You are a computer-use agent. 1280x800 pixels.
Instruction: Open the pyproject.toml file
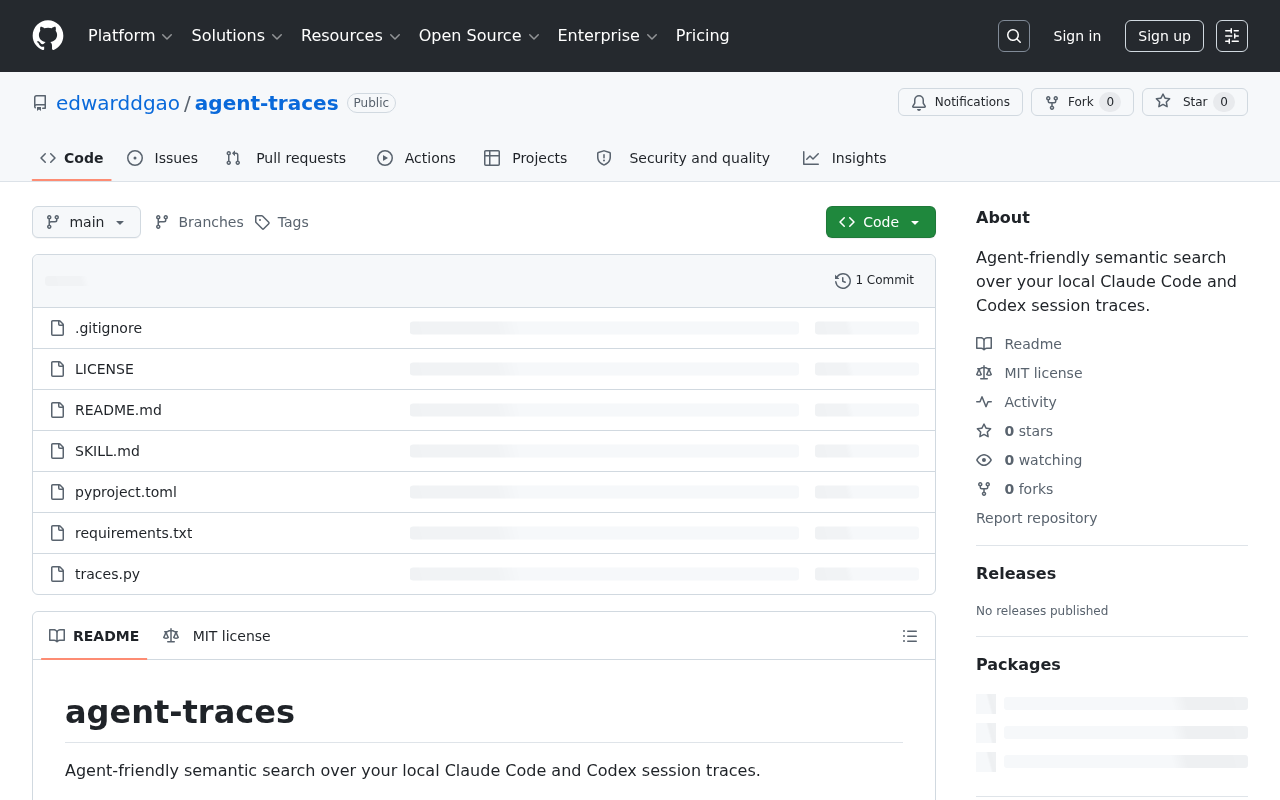click(126, 492)
